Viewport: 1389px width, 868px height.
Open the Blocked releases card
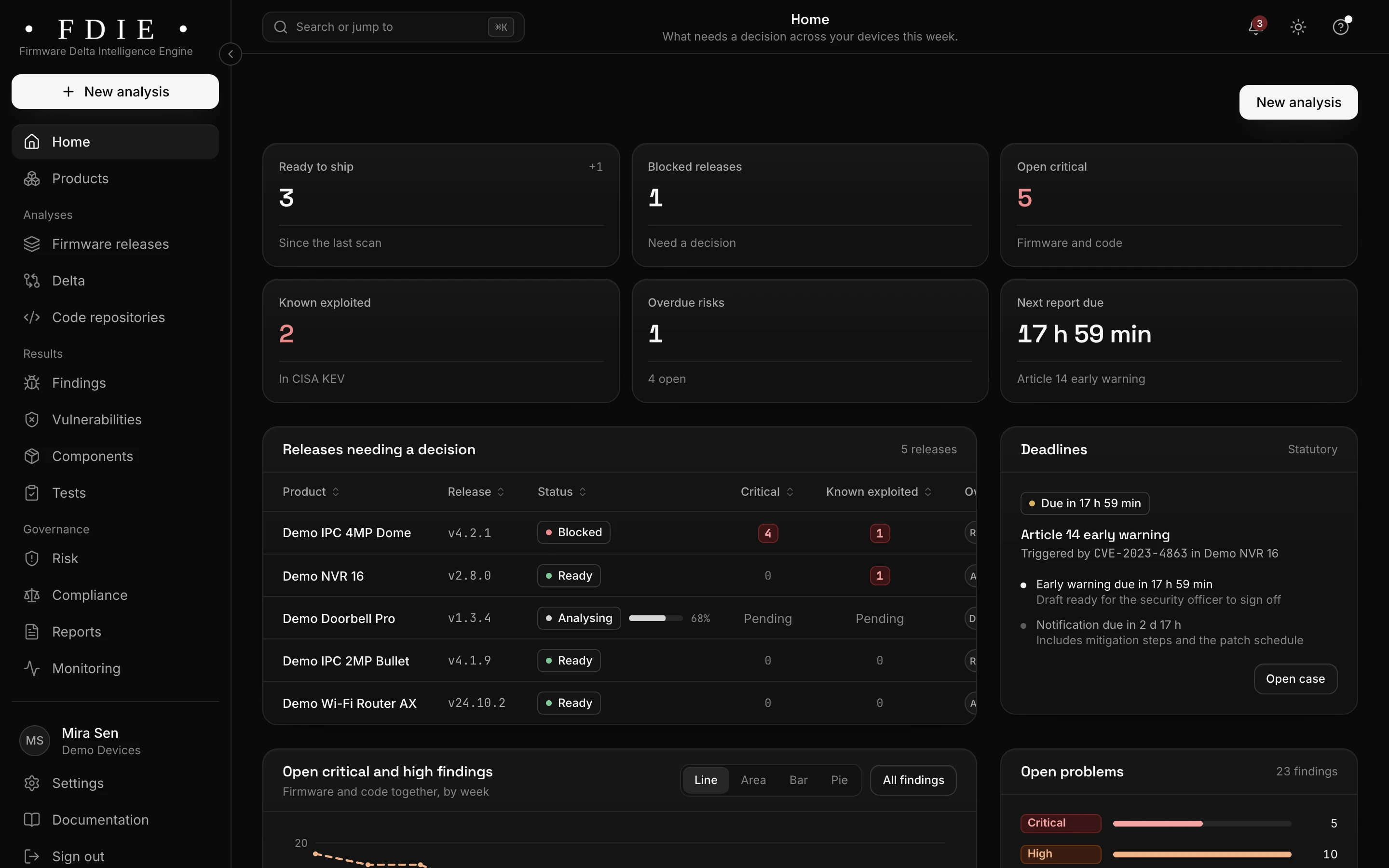[x=809, y=205]
